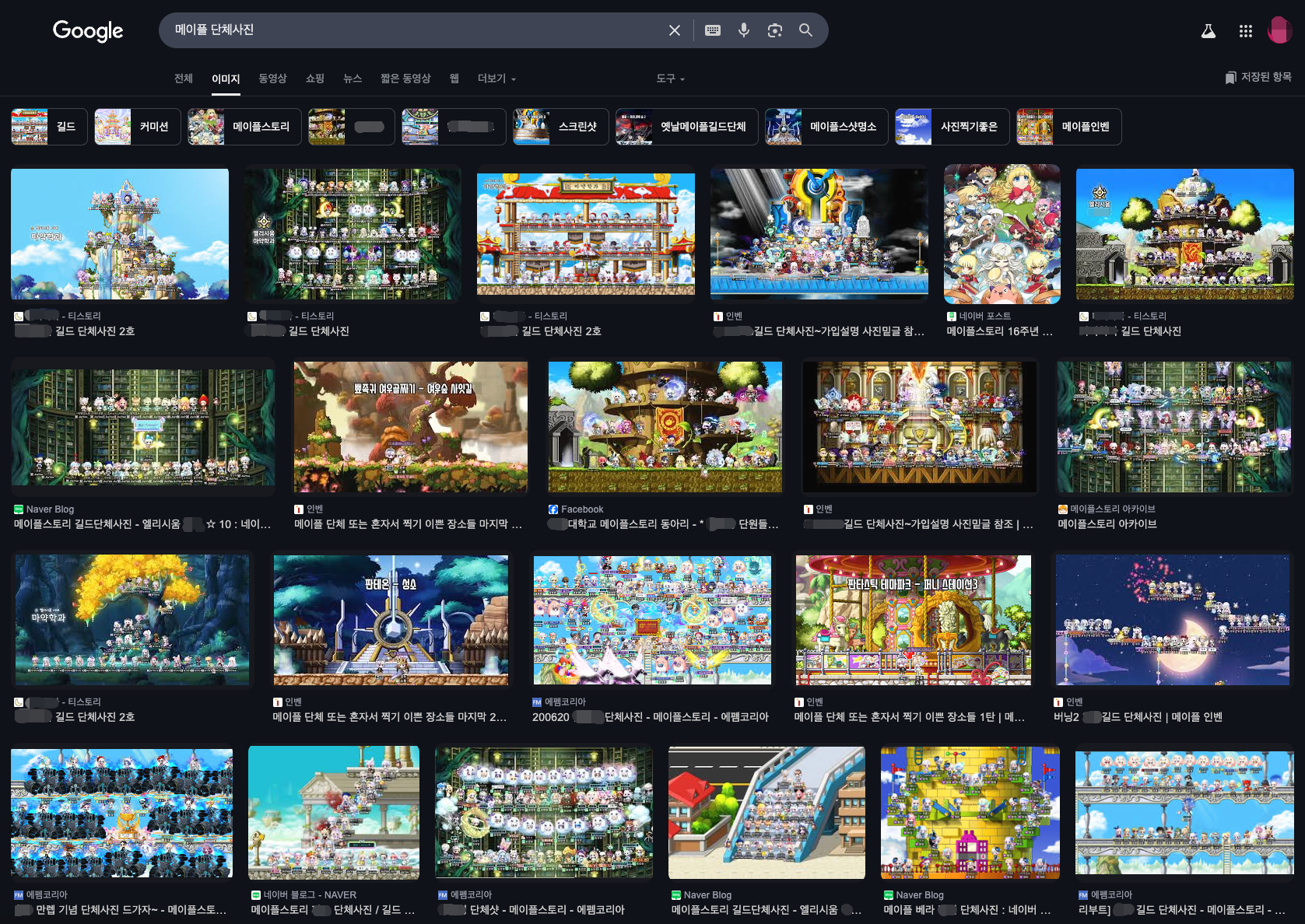This screenshot has width=1305, height=924.
Task: Open the escalator station group thumbnail
Action: [767, 813]
